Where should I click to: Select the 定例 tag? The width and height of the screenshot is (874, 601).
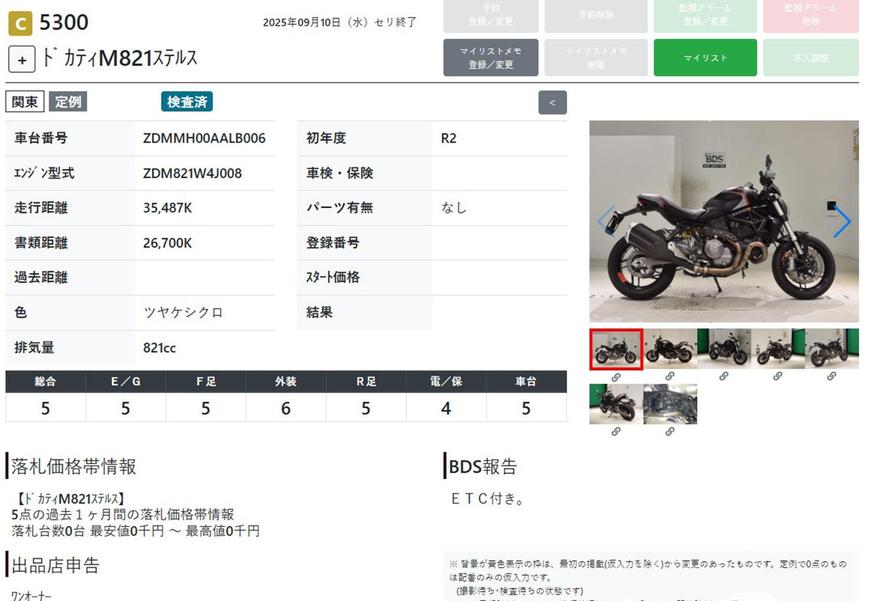(x=68, y=101)
